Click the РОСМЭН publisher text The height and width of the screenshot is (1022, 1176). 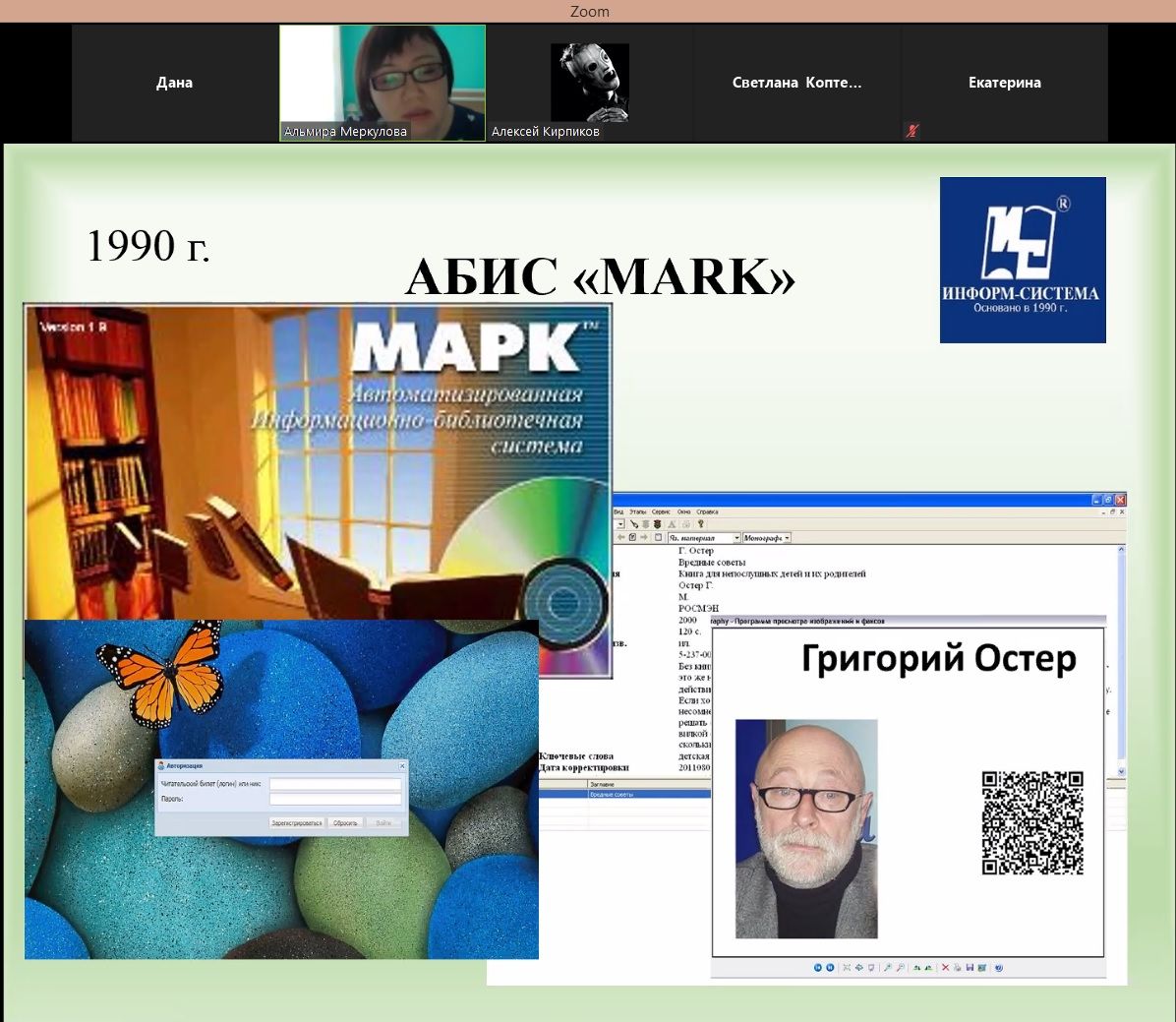[x=698, y=609]
